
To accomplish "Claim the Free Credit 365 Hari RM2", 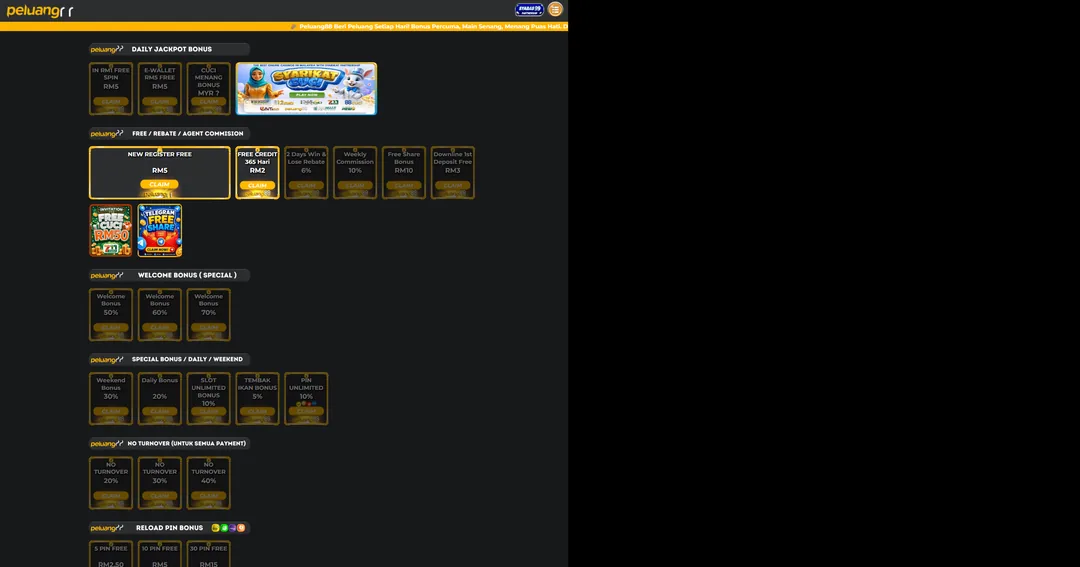I will (x=258, y=185).
